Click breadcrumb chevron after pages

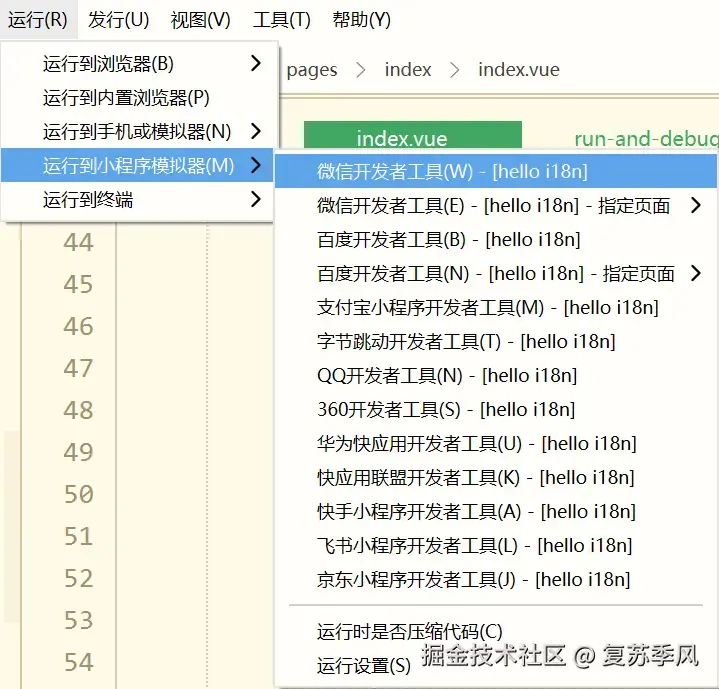[361, 70]
